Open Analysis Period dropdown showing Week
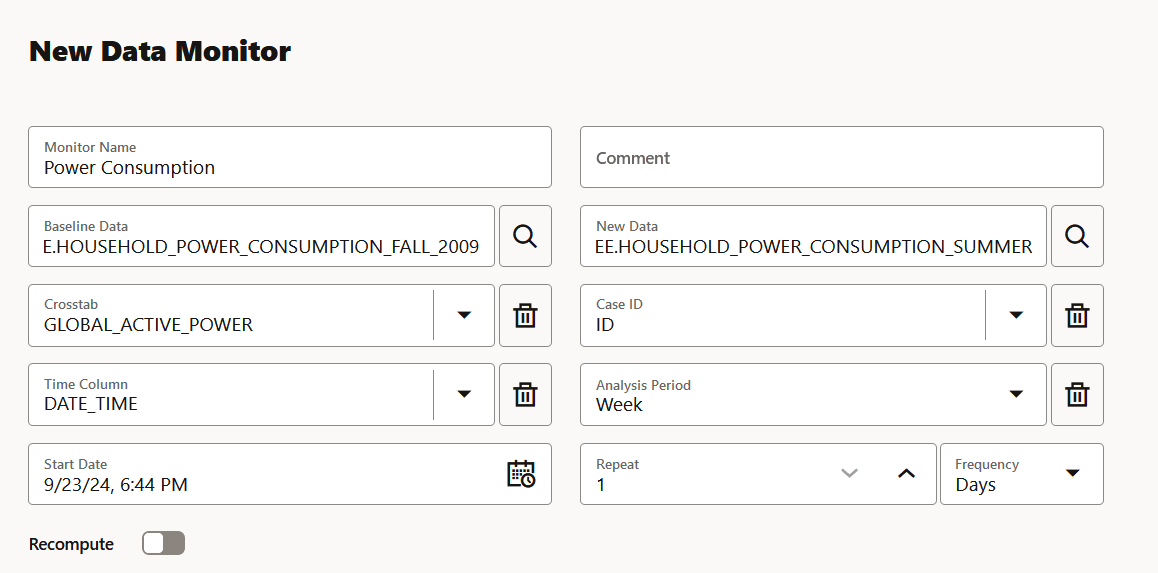The image size is (1158, 573). point(813,394)
